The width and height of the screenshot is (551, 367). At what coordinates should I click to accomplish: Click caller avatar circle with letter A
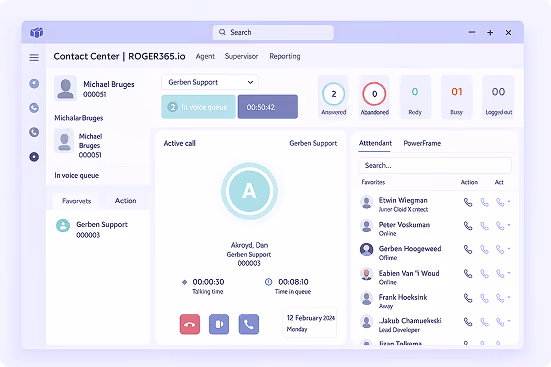(x=249, y=191)
